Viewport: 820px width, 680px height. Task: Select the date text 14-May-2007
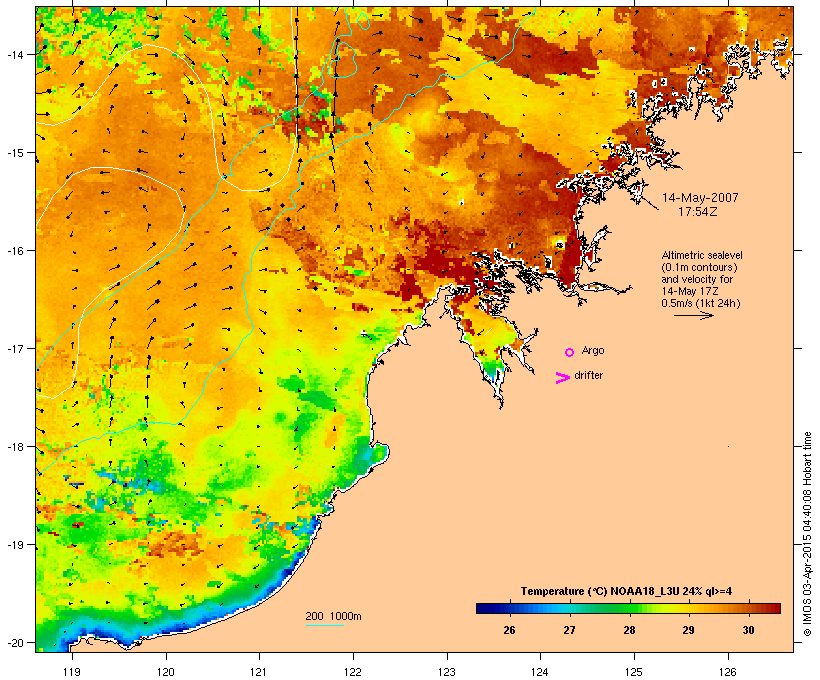point(700,198)
